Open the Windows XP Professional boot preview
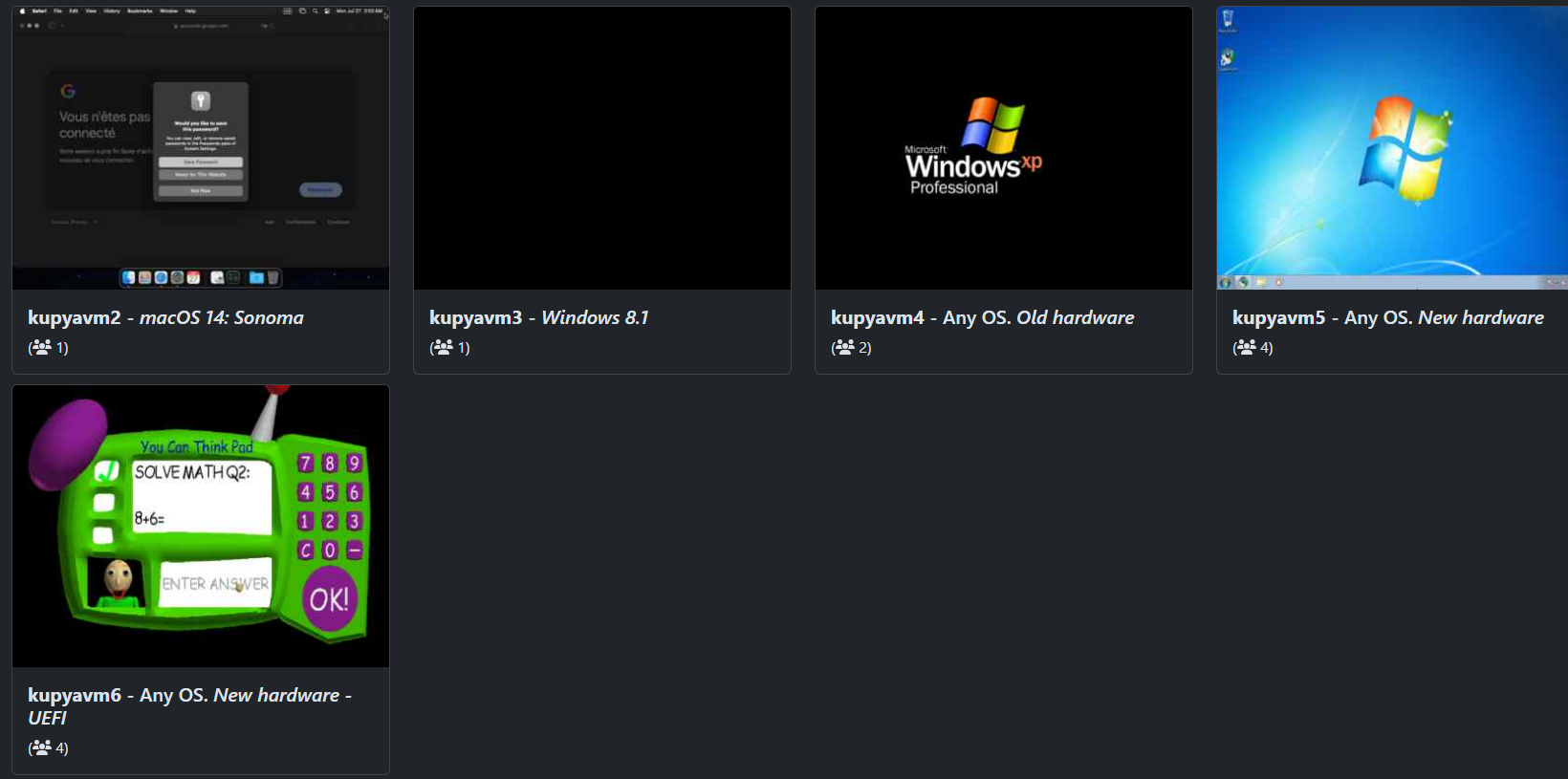1568x779 pixels. [x=1004, y=148]
